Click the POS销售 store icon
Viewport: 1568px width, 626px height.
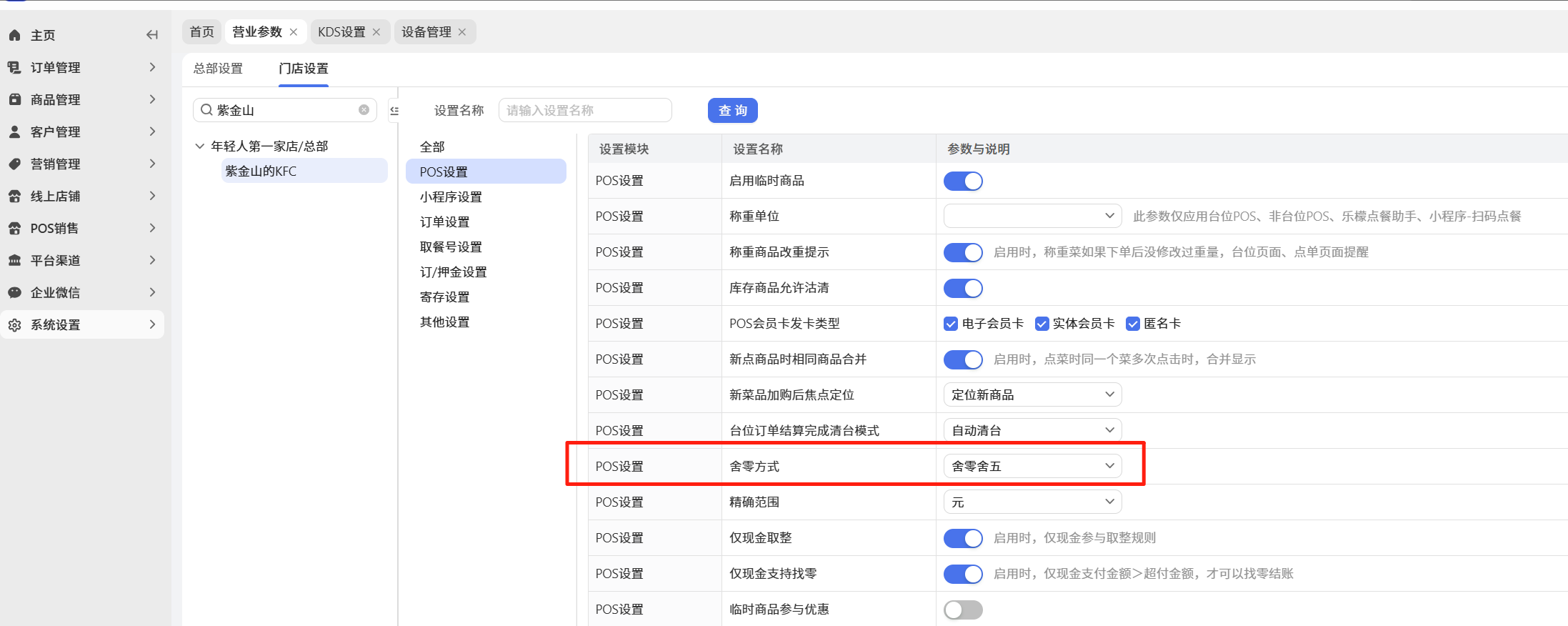[x=14, y=228]
